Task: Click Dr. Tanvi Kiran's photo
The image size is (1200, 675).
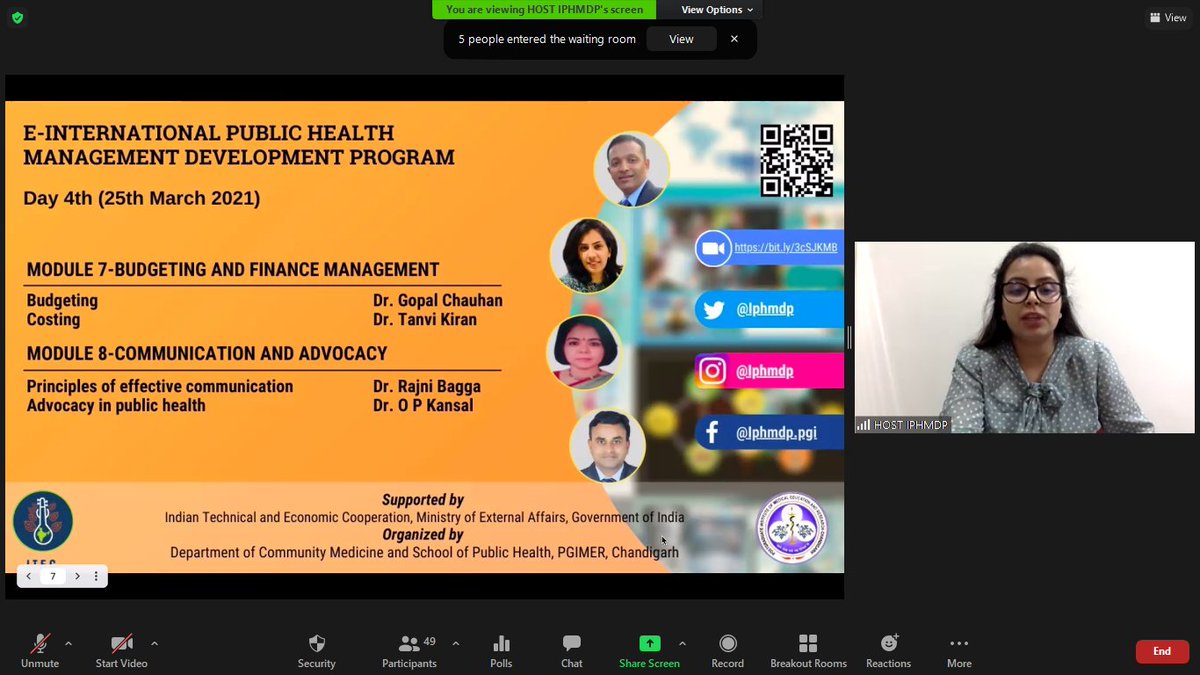Action: (587, 255)
